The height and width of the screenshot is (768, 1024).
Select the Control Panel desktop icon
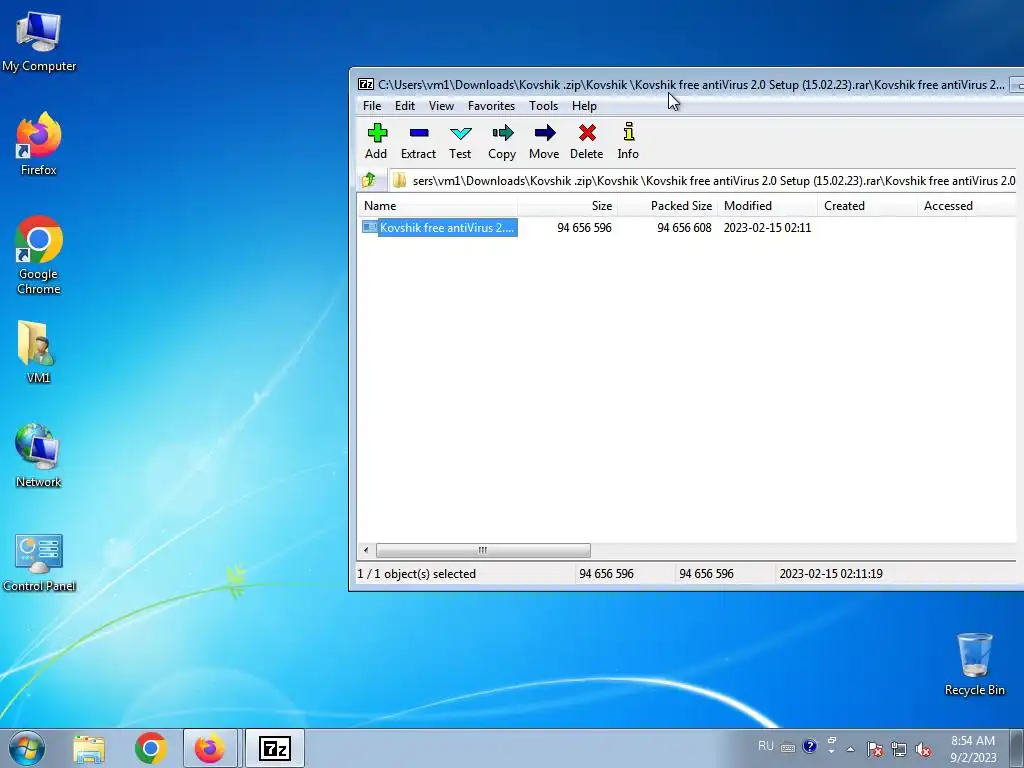pyautogui.click(x=39, y=562)
